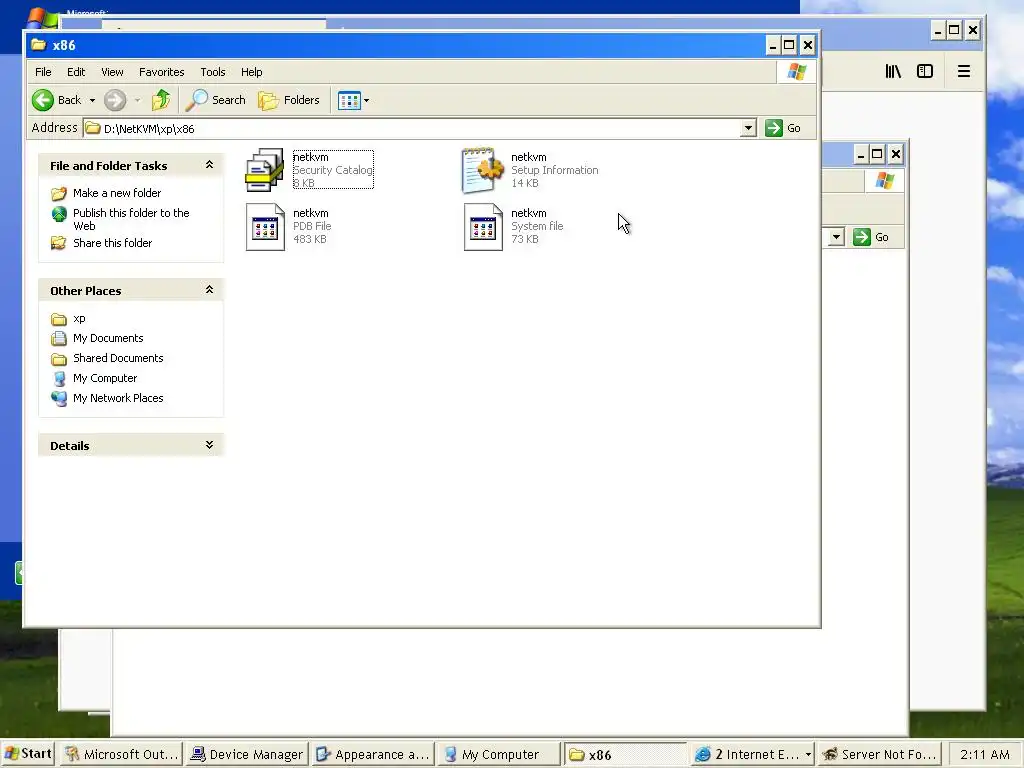Click Go button in the background Explorer window
The width and height of the screenshot is (1024, 768).
(872, 237)
